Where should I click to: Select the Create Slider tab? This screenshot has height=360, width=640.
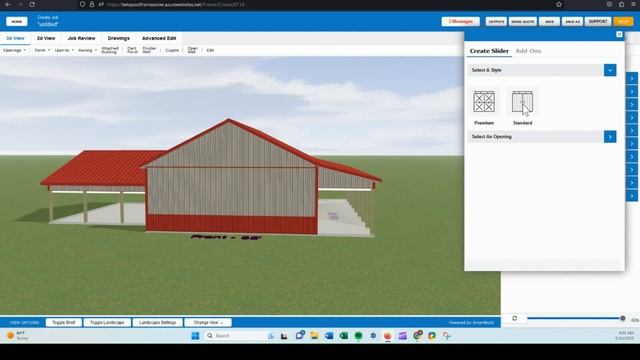[489, 51]
